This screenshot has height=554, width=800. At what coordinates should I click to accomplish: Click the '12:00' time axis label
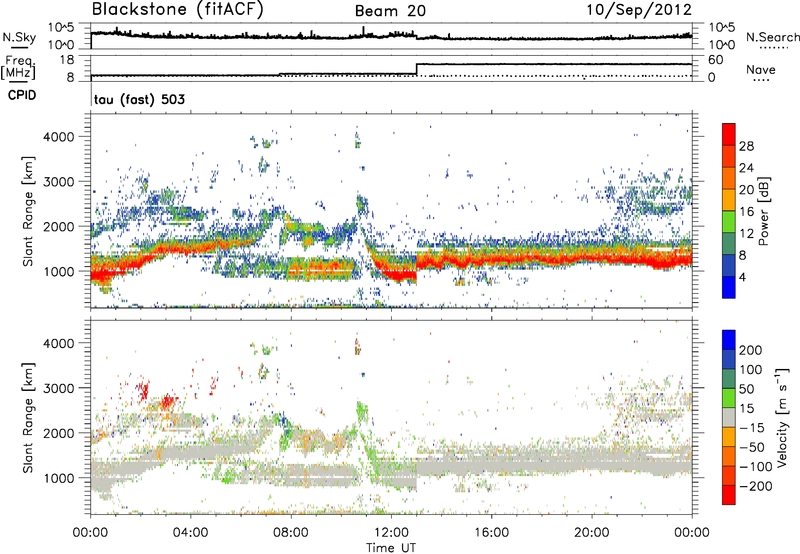pos(391,533)
